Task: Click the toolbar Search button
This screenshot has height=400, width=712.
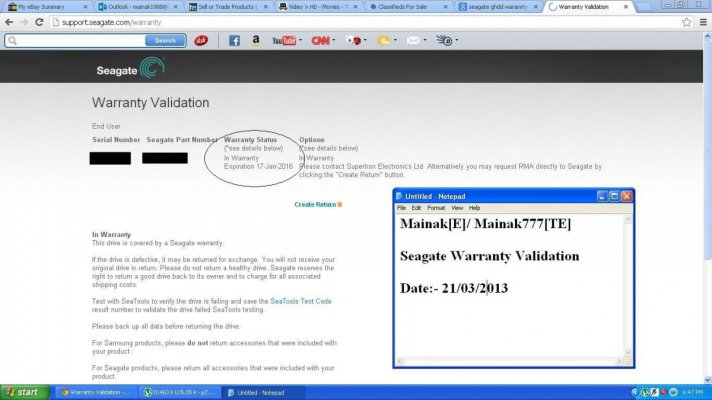Action: 165,40
